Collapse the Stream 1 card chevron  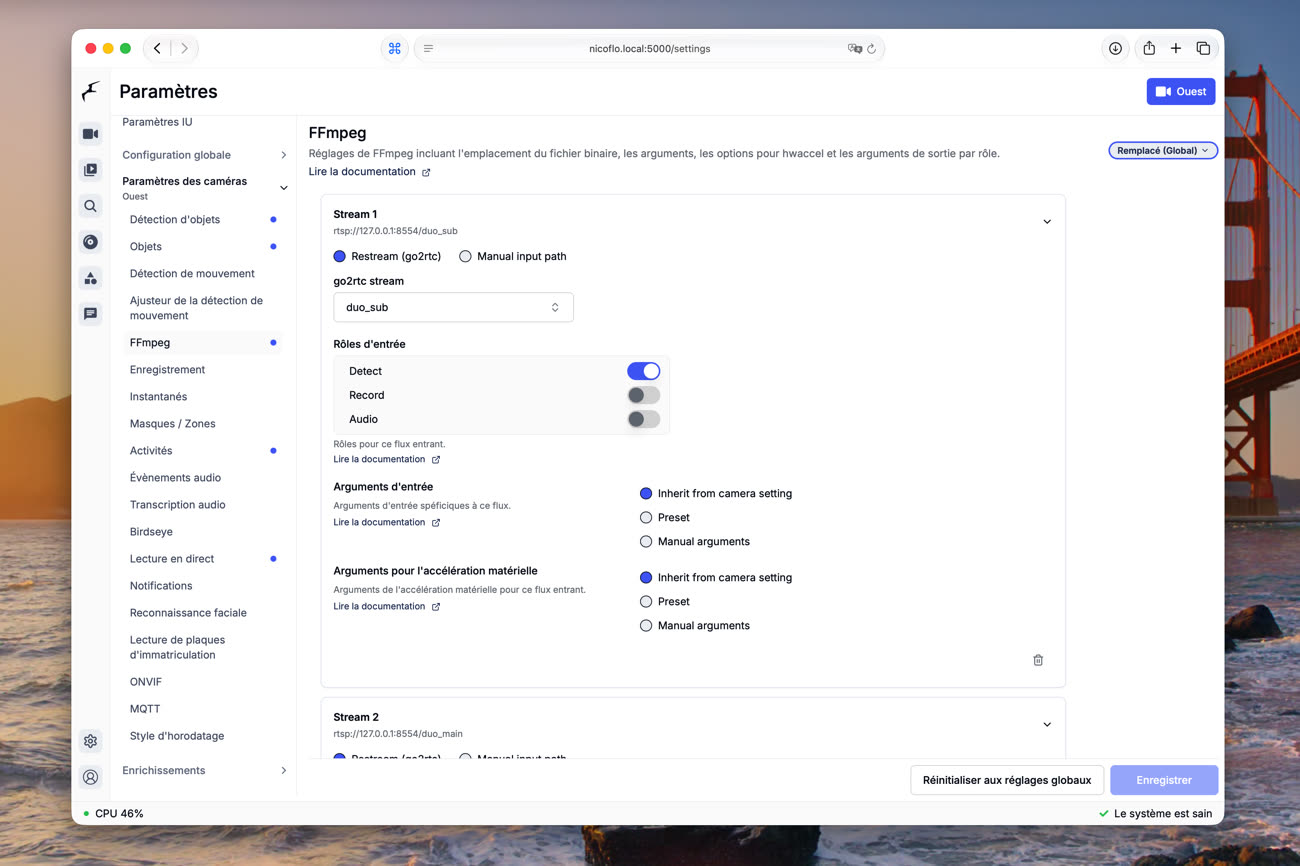pyautogui.click(x=1047, y=222)
